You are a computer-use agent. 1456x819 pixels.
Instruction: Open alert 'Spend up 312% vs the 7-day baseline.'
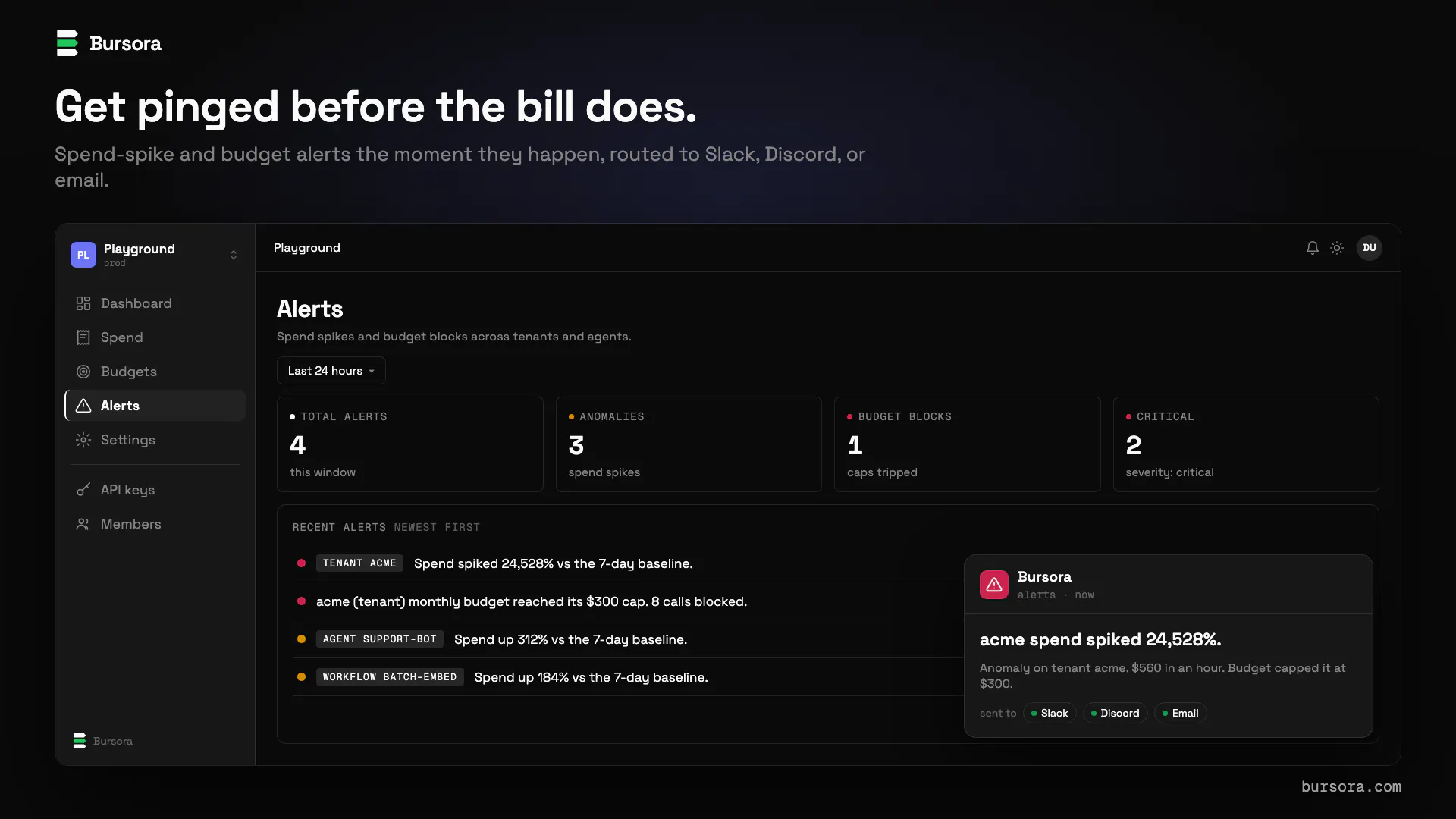[570, 639]
